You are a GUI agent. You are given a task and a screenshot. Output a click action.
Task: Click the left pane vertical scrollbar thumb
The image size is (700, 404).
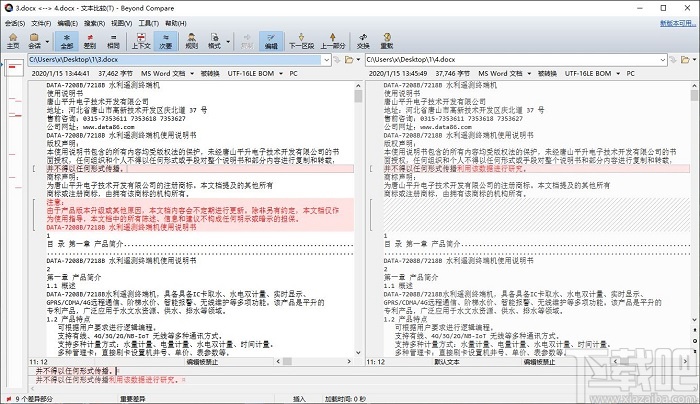[358, 96]
